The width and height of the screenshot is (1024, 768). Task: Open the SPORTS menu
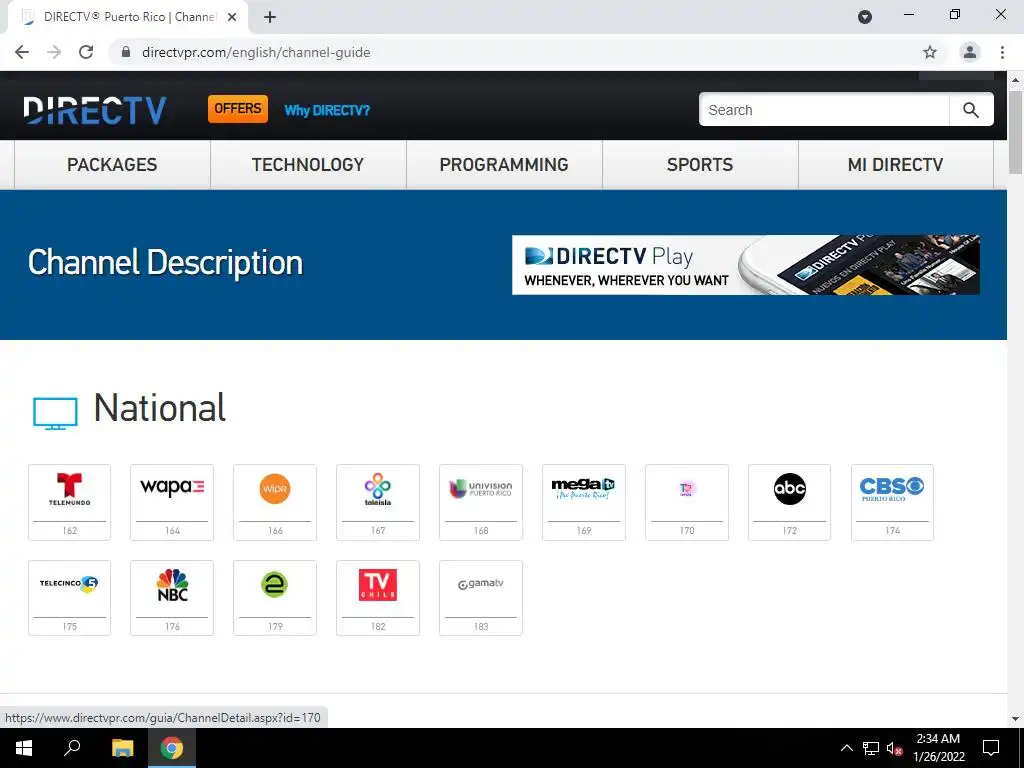tap(700, 165)
